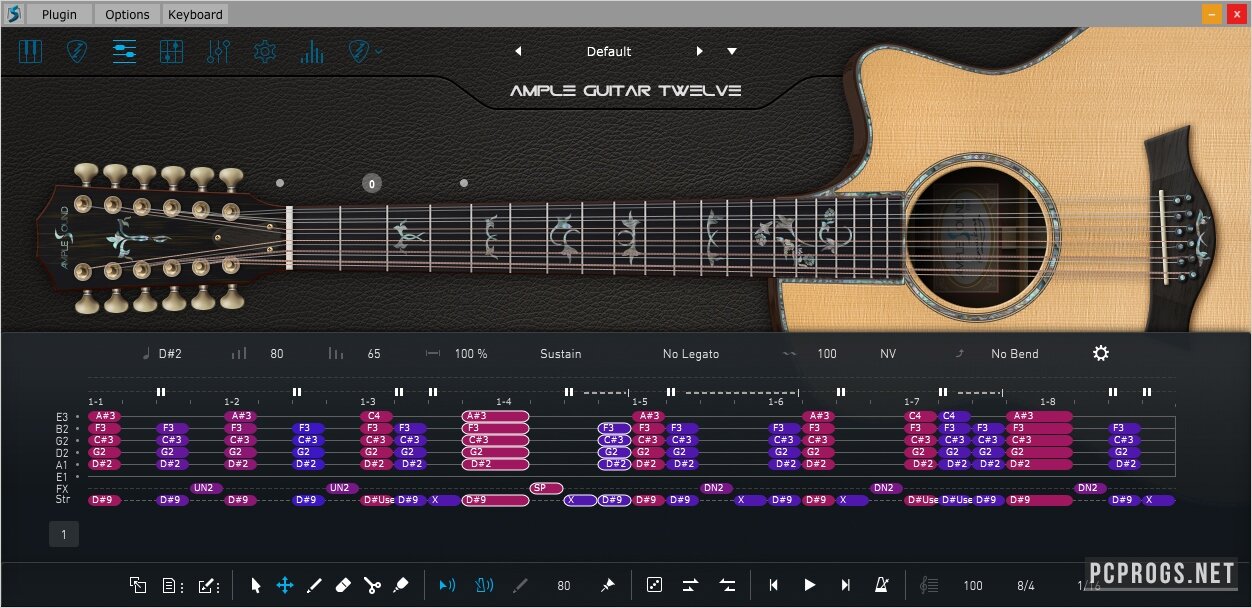Select the eraser tool
Image resolution: width=1252 pixels, height=608 pixels.
pos(342,585)
